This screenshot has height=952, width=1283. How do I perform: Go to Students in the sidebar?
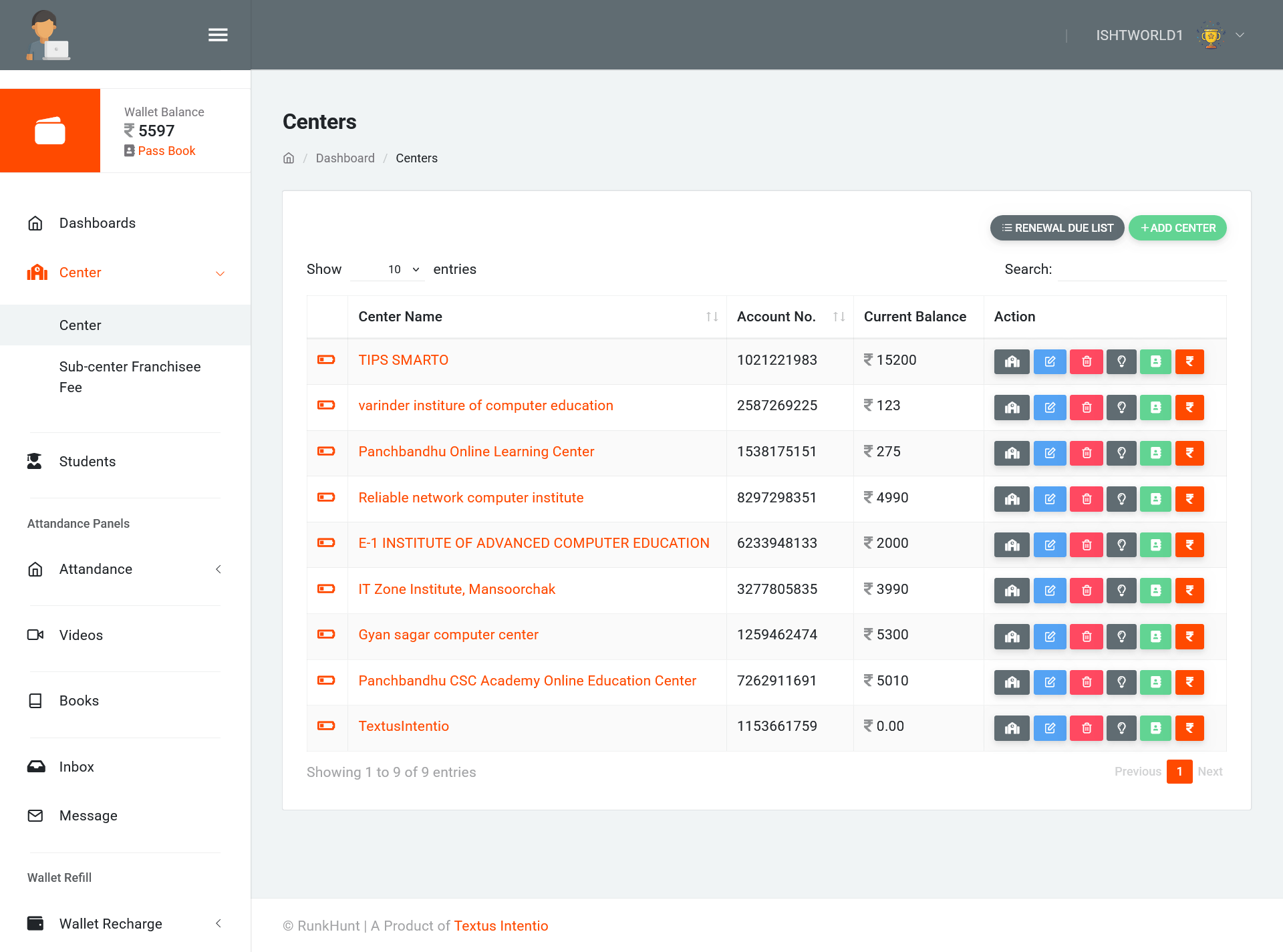point(87,462)
